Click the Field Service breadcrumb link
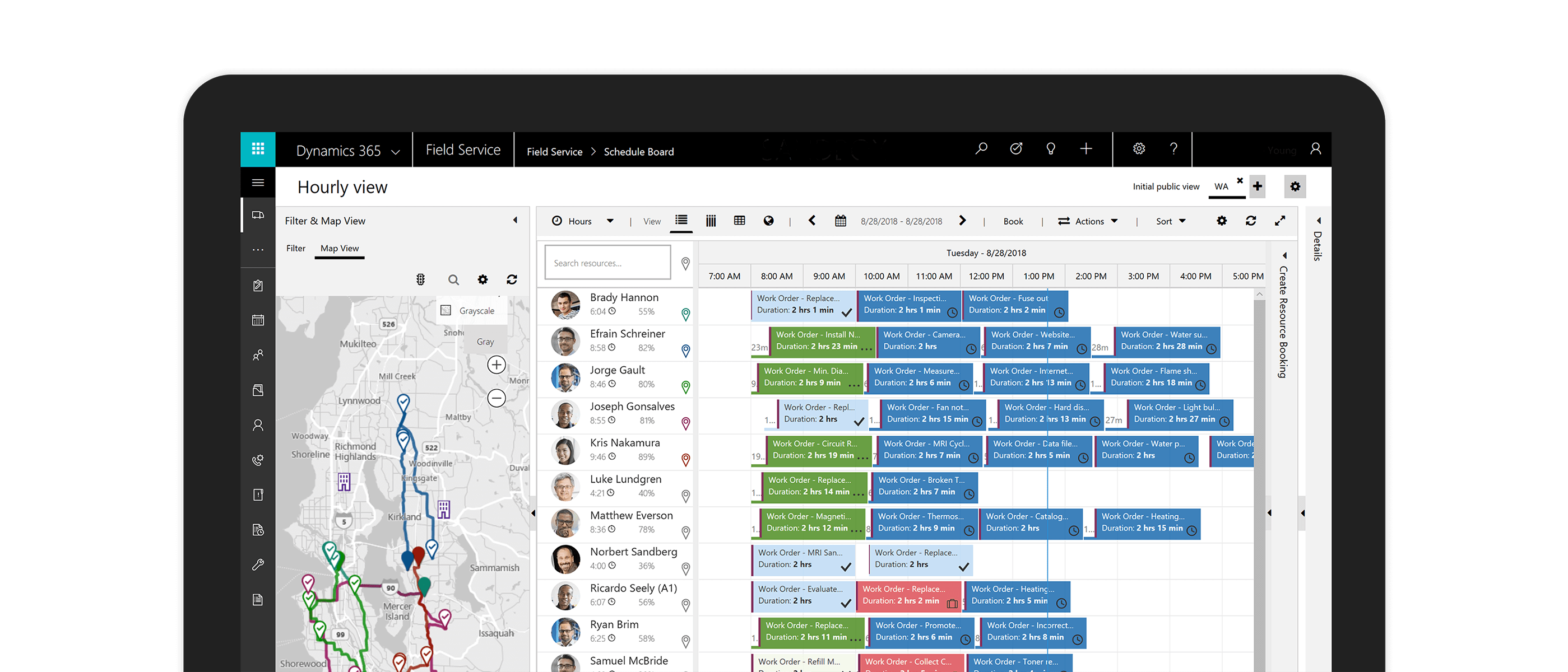Viewport: 1568px width, 672px height. coord(554,152)
